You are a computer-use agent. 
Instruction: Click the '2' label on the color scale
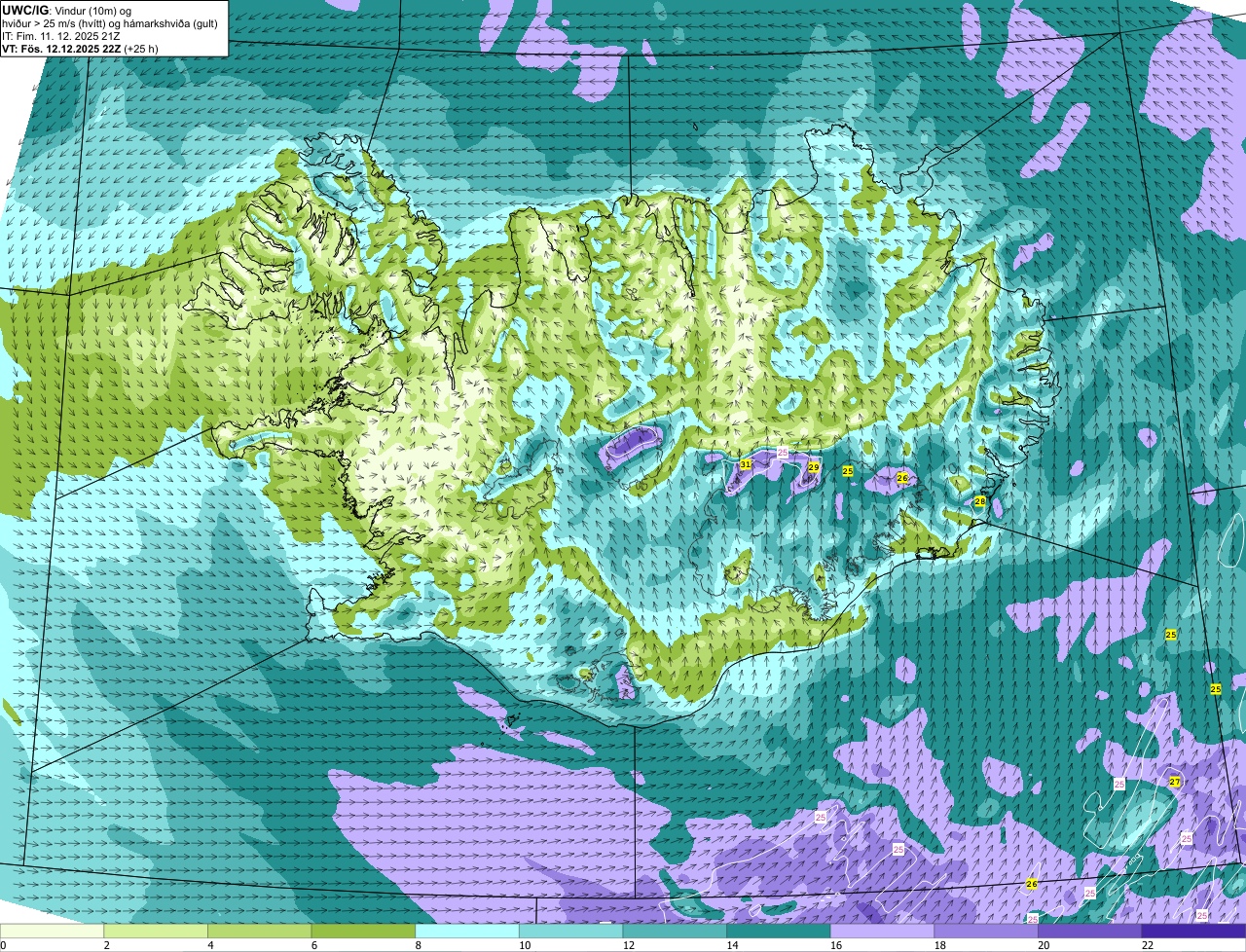click(x=106, y=945)
